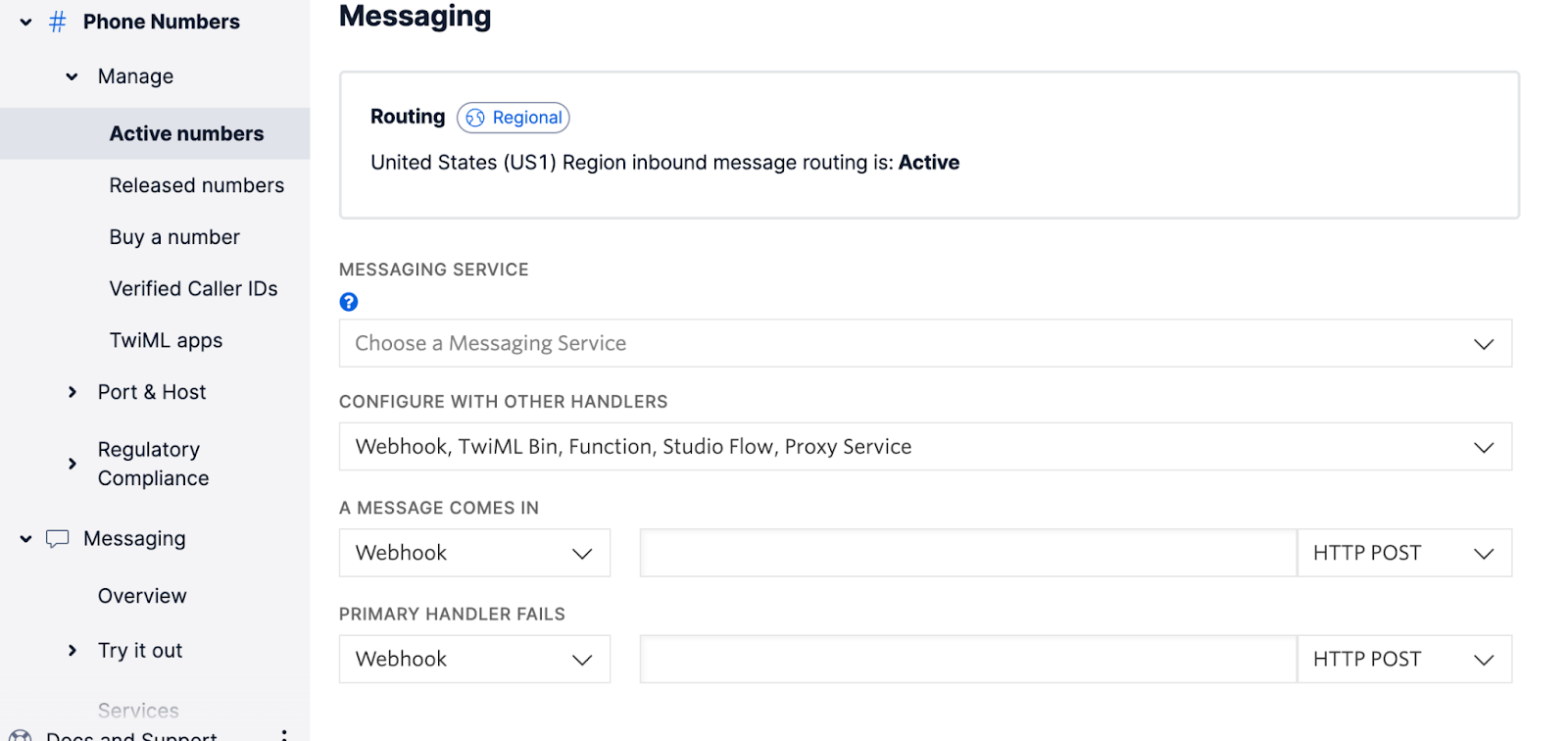The image size is (1568, 741).
Task: Click Messaging in the sidebar
Action: coord(135,539)
